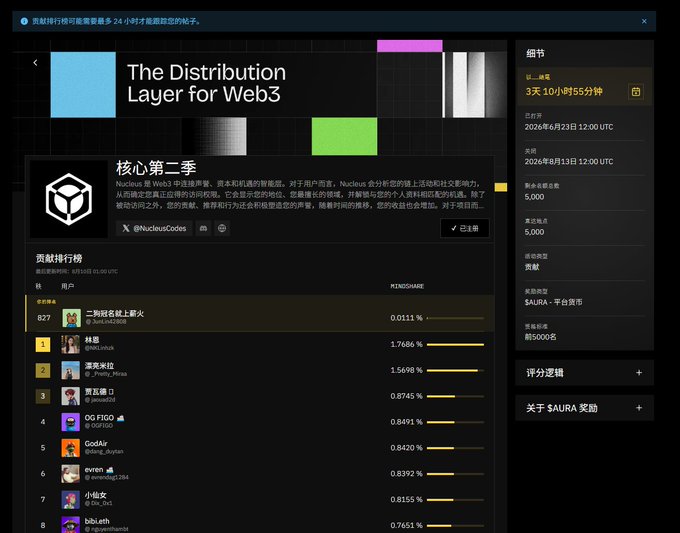Viewport: 680px width, 533px height.
Task: Click the 已注册 registered button
Action: [465, 228]
